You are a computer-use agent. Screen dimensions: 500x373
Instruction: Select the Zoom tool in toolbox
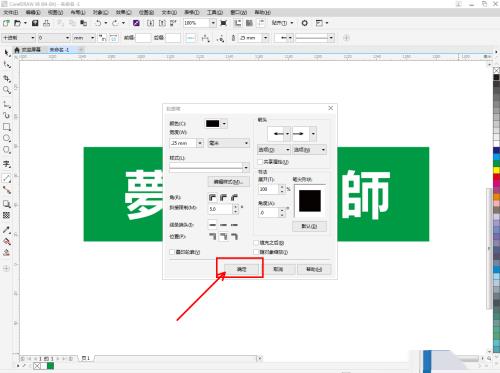click(x=6, y=90)
